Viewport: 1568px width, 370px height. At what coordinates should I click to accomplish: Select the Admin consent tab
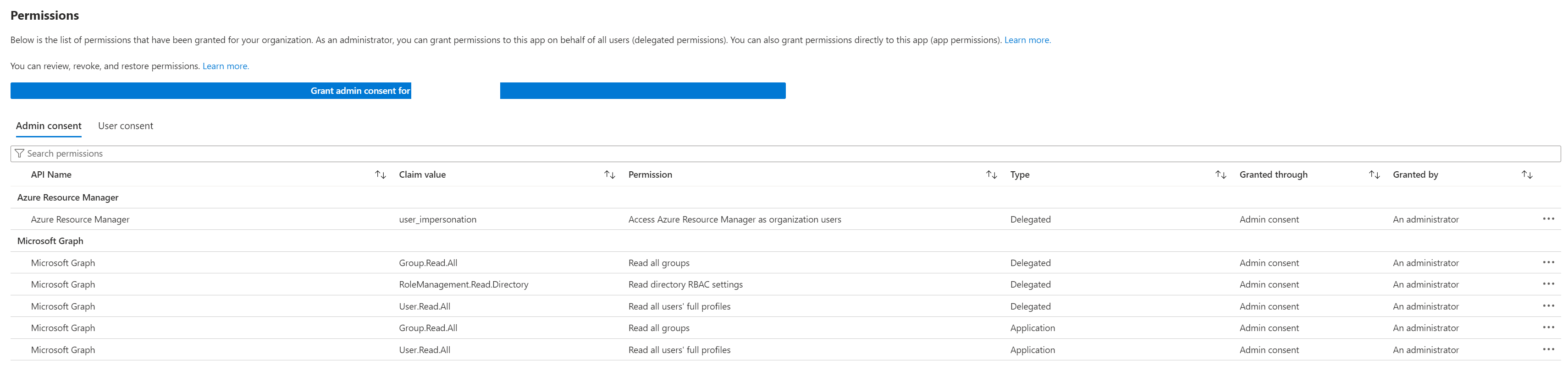pos(49,126)
